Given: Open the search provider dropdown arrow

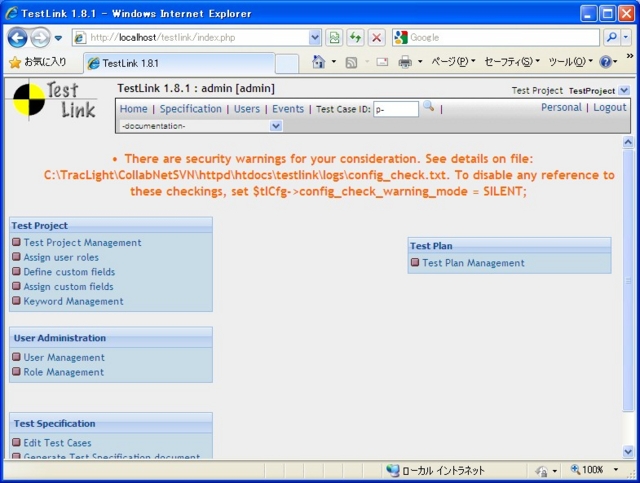Looking at the screenshot, I should pyautogui.click(x=626, y=38).
